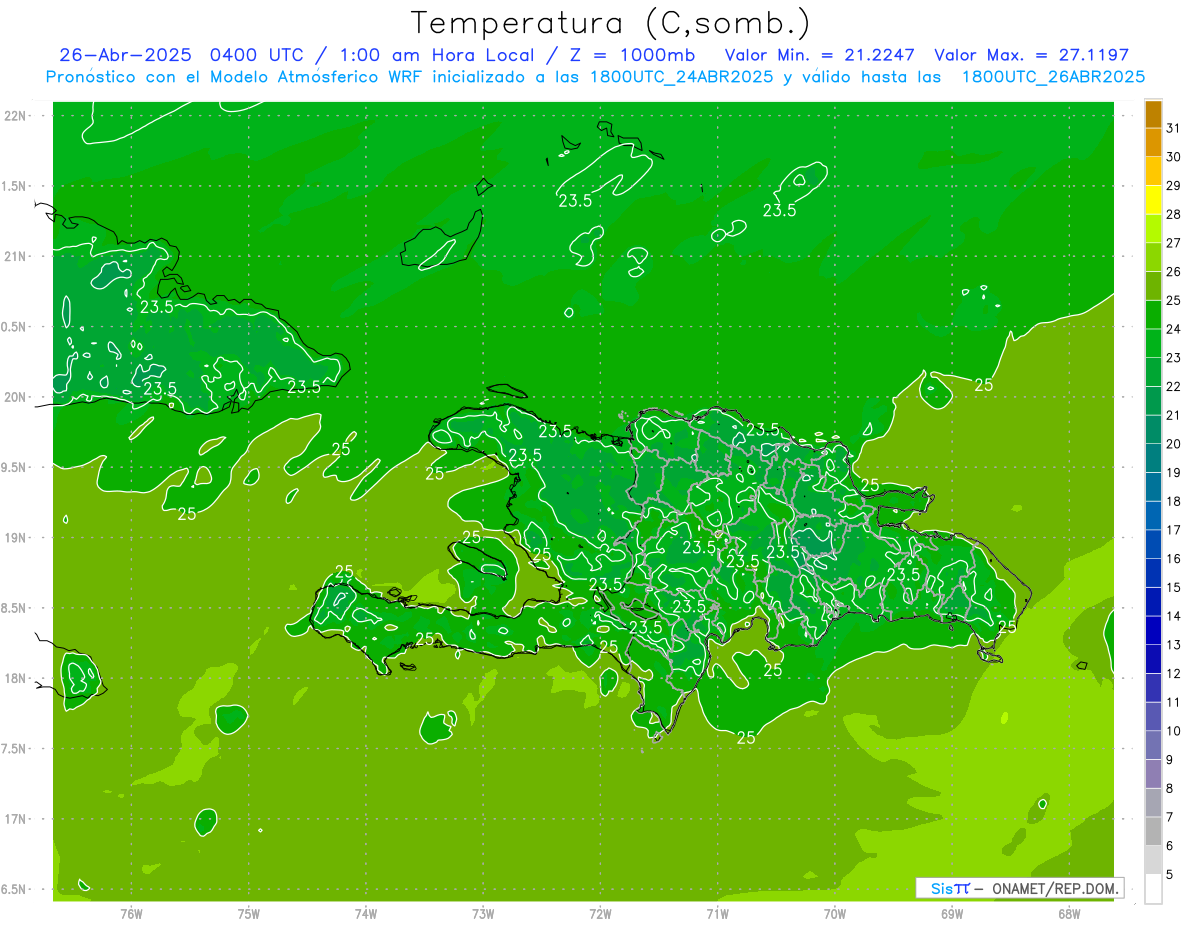The height and width of the screenshot is (927, 1200).
Task: Click the "69W" longitude label
Action: (952, 913)
